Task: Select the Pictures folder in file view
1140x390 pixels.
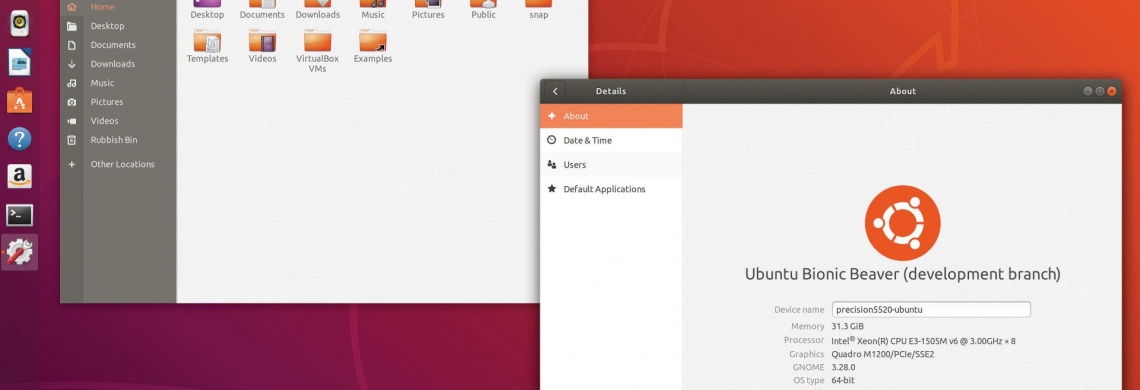Action: pos(428,9)
